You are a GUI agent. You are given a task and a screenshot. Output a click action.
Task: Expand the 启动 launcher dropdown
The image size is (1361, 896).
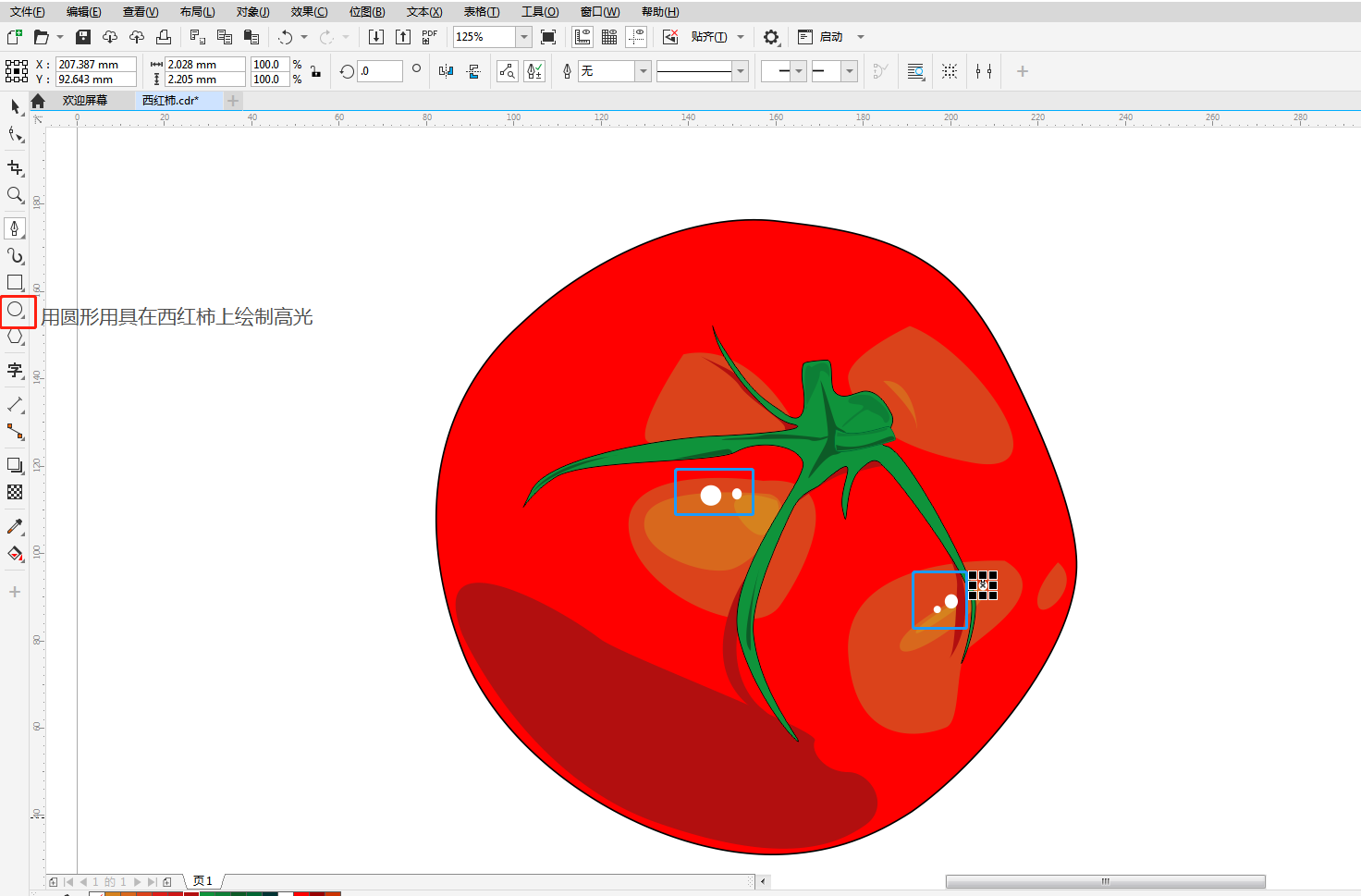coord(861,37)
